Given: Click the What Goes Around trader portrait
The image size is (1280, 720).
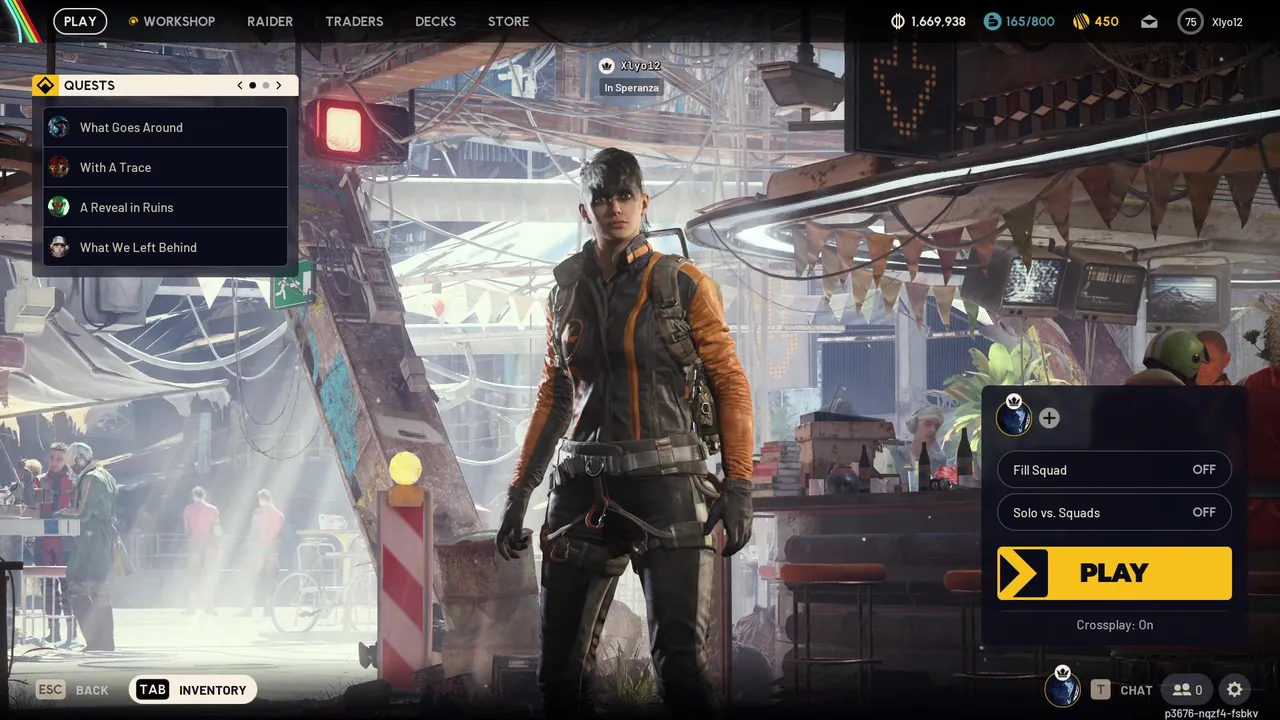Looking at the screenshot, I should tap(59, 127).
